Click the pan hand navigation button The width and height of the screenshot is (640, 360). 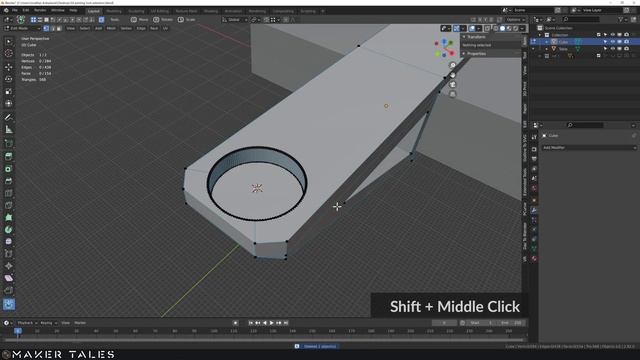tap(452, 75)
